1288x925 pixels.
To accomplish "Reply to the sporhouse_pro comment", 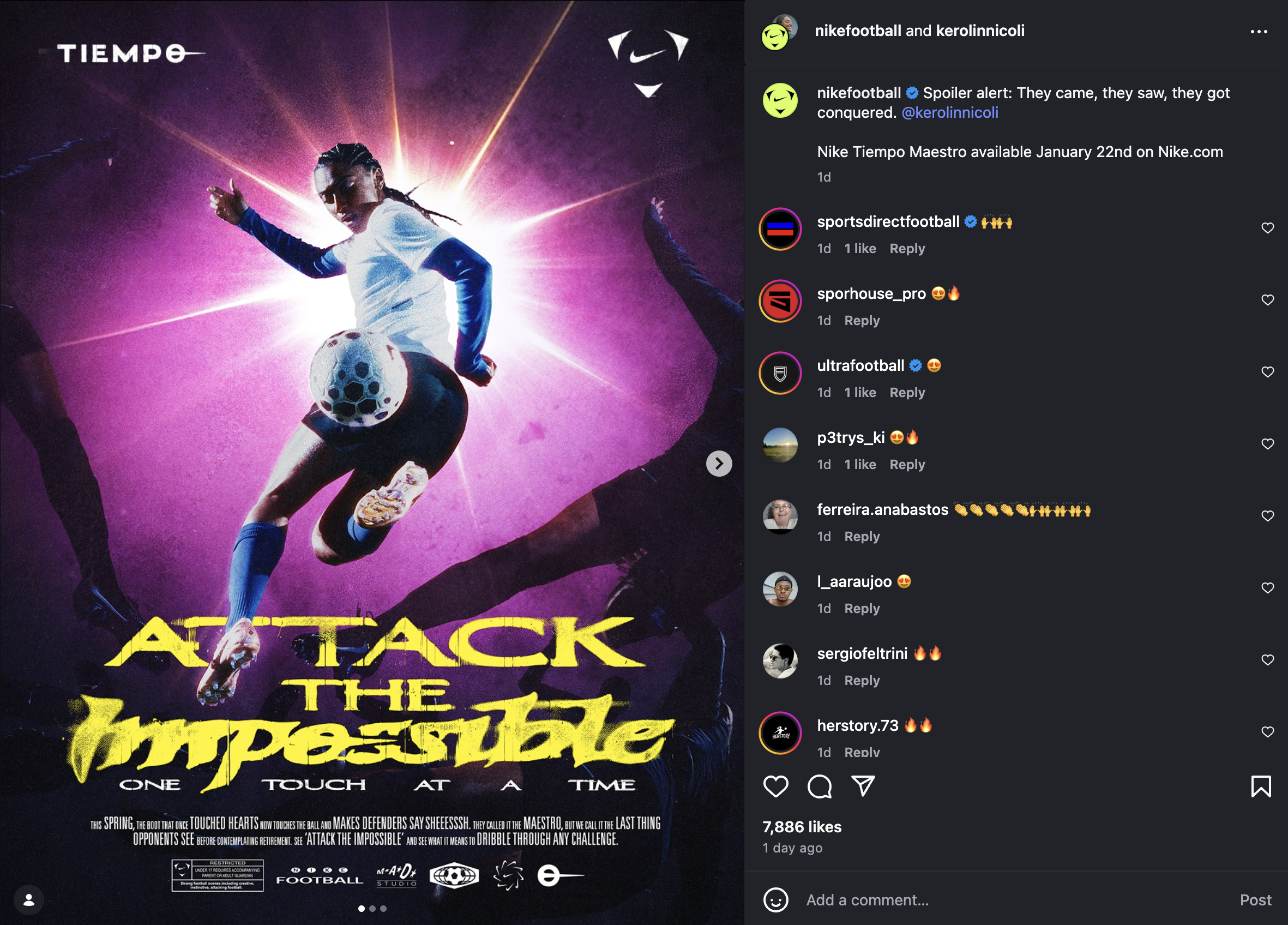I will coord(862,321).
